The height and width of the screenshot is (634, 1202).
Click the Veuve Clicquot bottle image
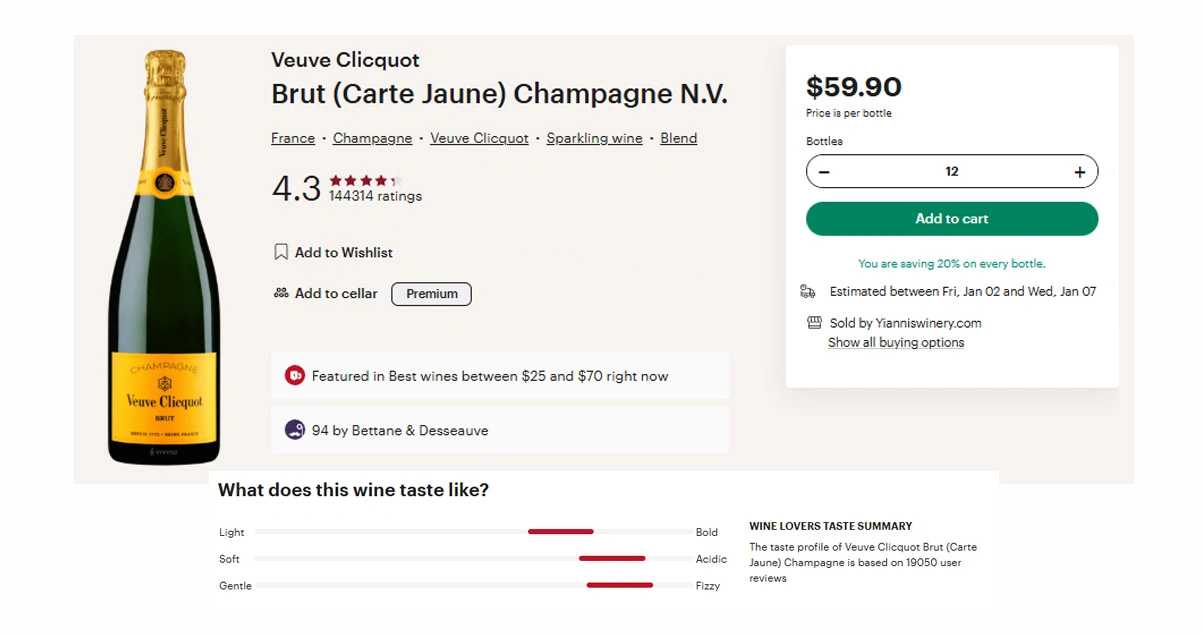[x=164, y=258]
